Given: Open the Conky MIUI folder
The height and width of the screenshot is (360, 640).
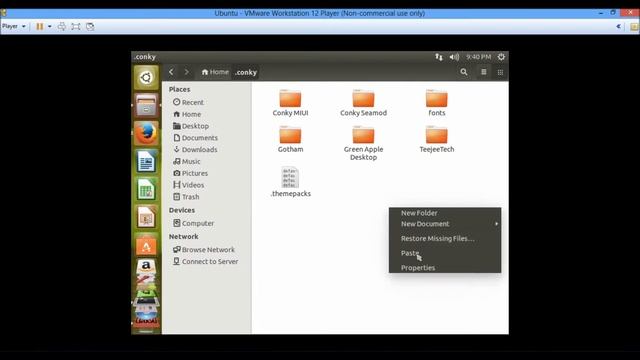Looking at the screenshot, I should pos(290,102).
